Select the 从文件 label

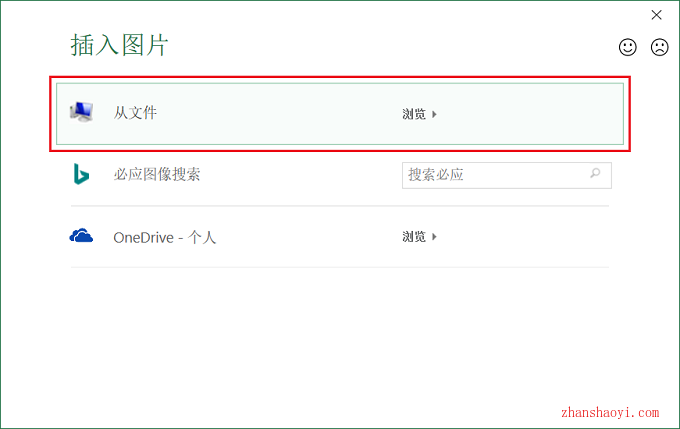point(135,113)
